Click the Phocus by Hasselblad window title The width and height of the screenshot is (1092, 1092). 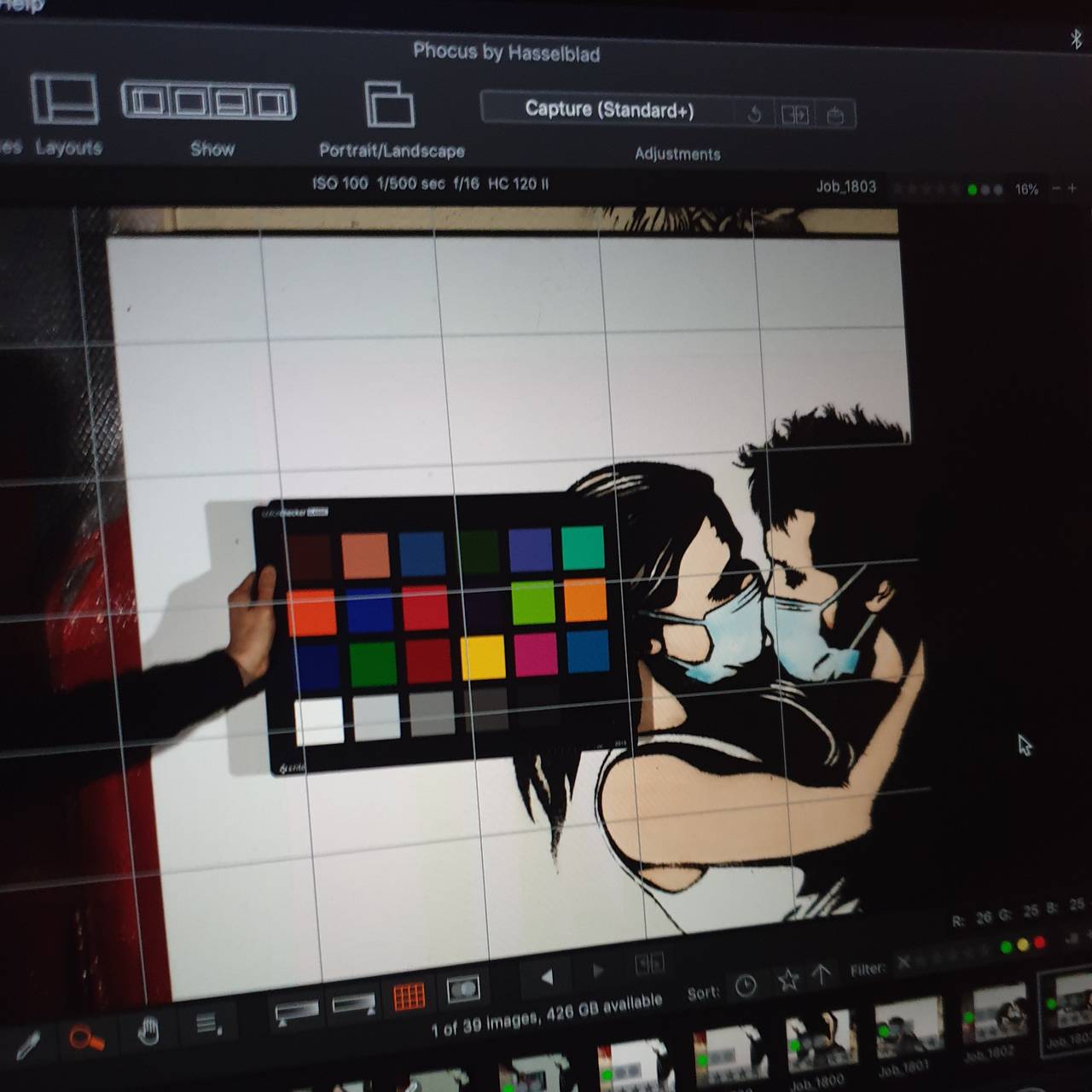point(506,53)
